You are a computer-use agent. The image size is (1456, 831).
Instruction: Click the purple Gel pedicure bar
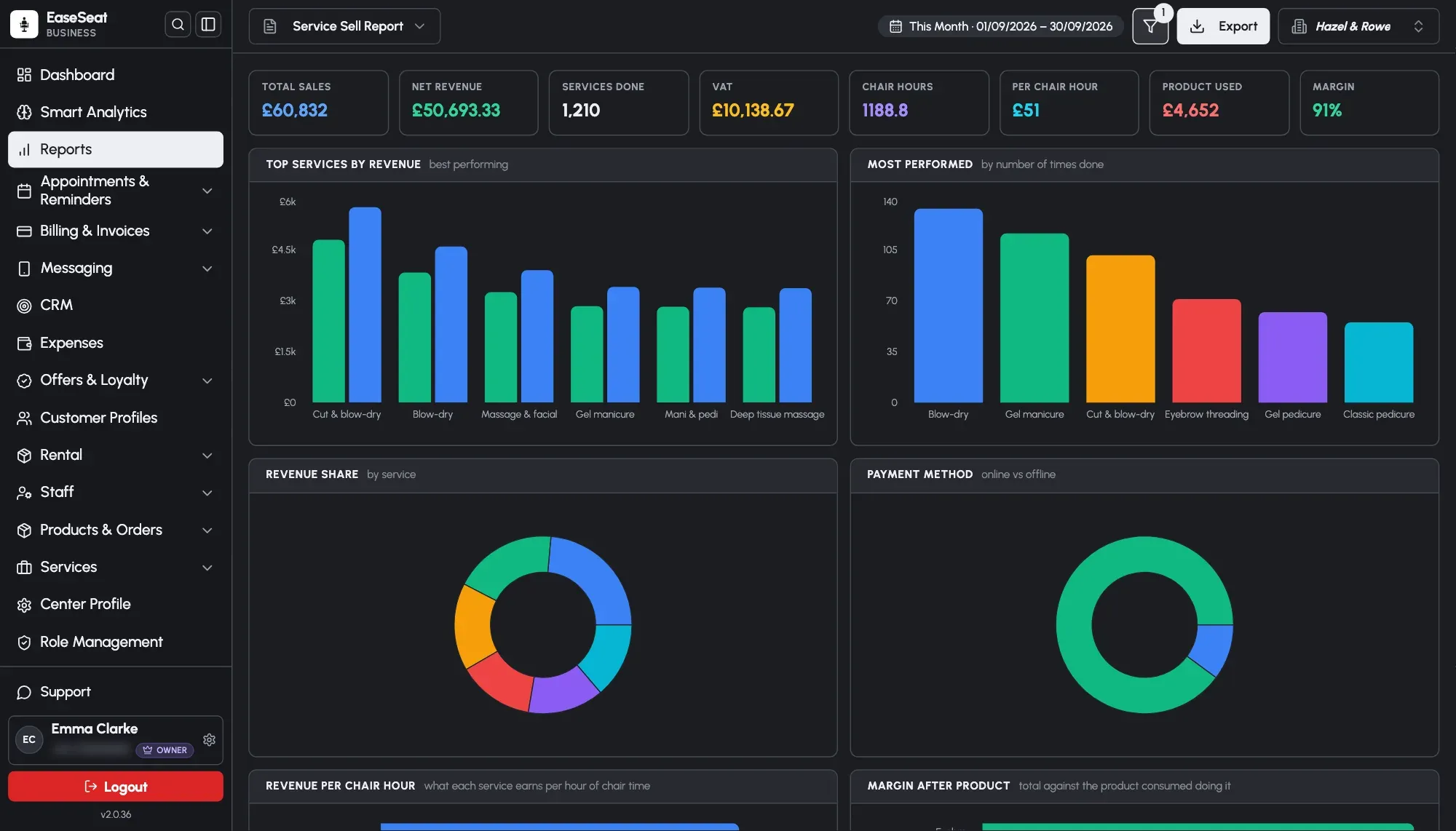pyautogui.click(x=1292, y=357)
